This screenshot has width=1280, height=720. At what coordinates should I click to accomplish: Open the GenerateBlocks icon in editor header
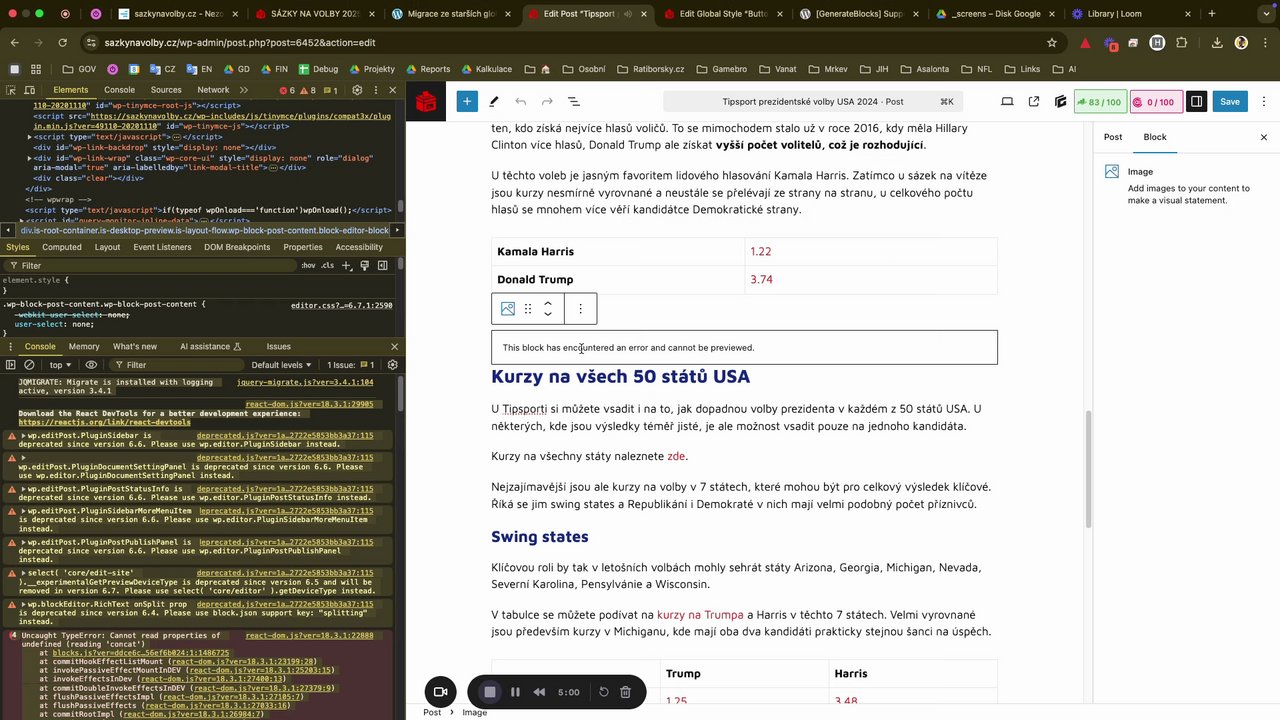click(x=1060, y=101)
